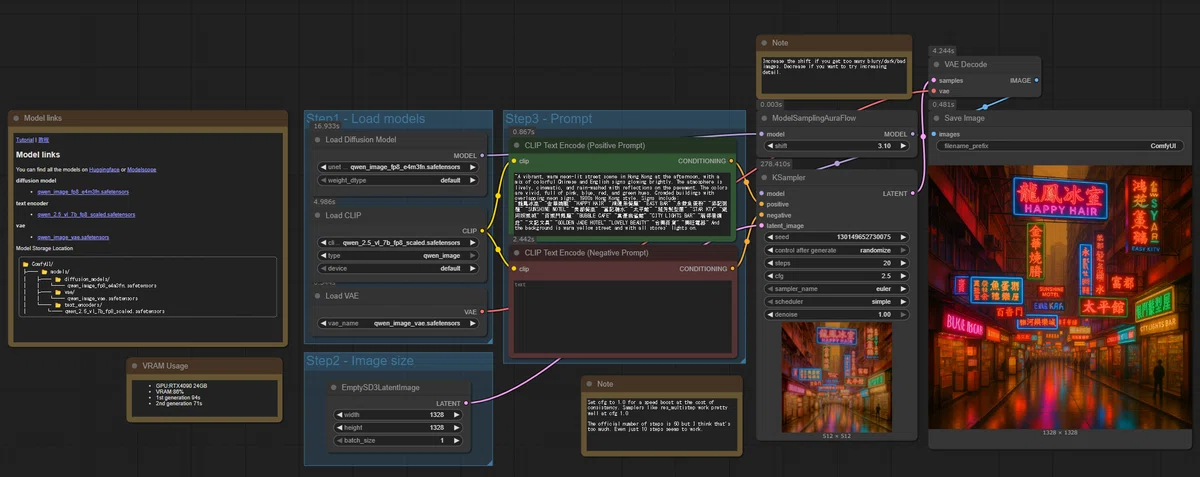
Task: Increase shift value with right arrow
Action: click(x=903, y=145)
